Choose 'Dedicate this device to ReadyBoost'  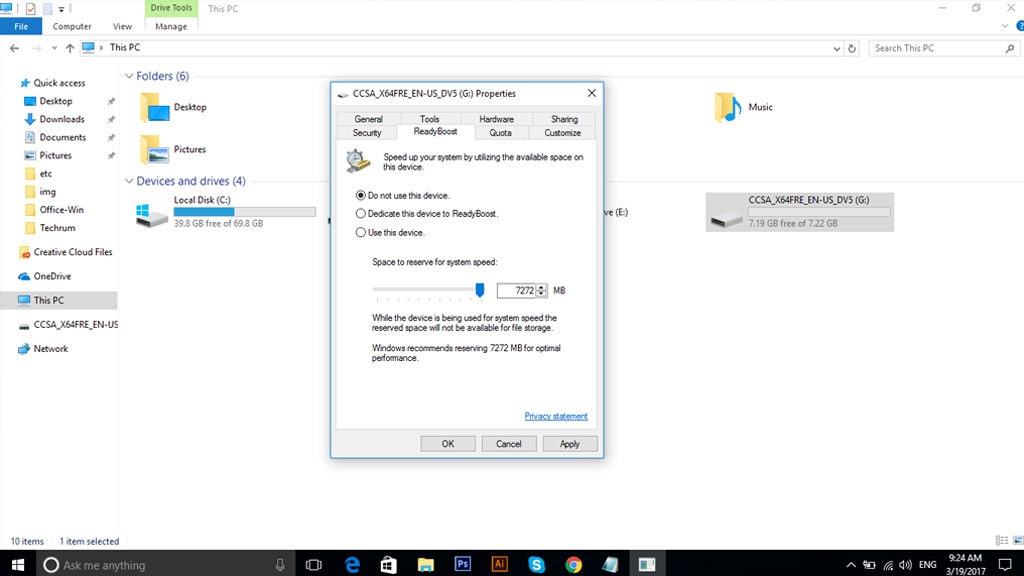coord(361,214)
